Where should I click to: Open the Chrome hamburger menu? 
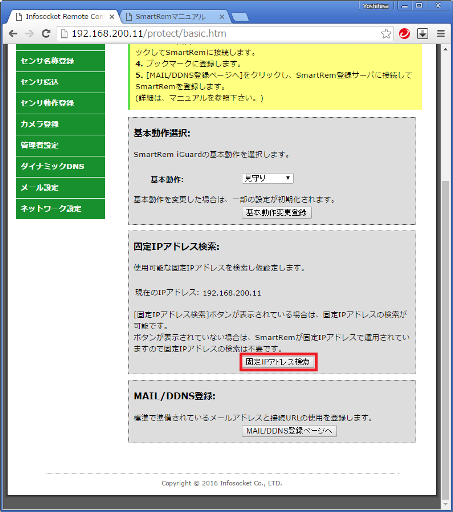(441, 34)
